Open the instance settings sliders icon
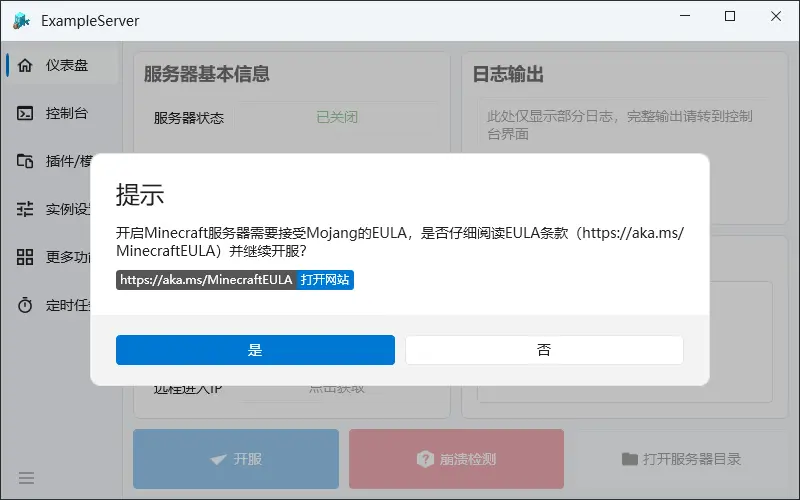The width and height of the screenshot is (800, 500). pyautogui.click(x=25, y=209)
